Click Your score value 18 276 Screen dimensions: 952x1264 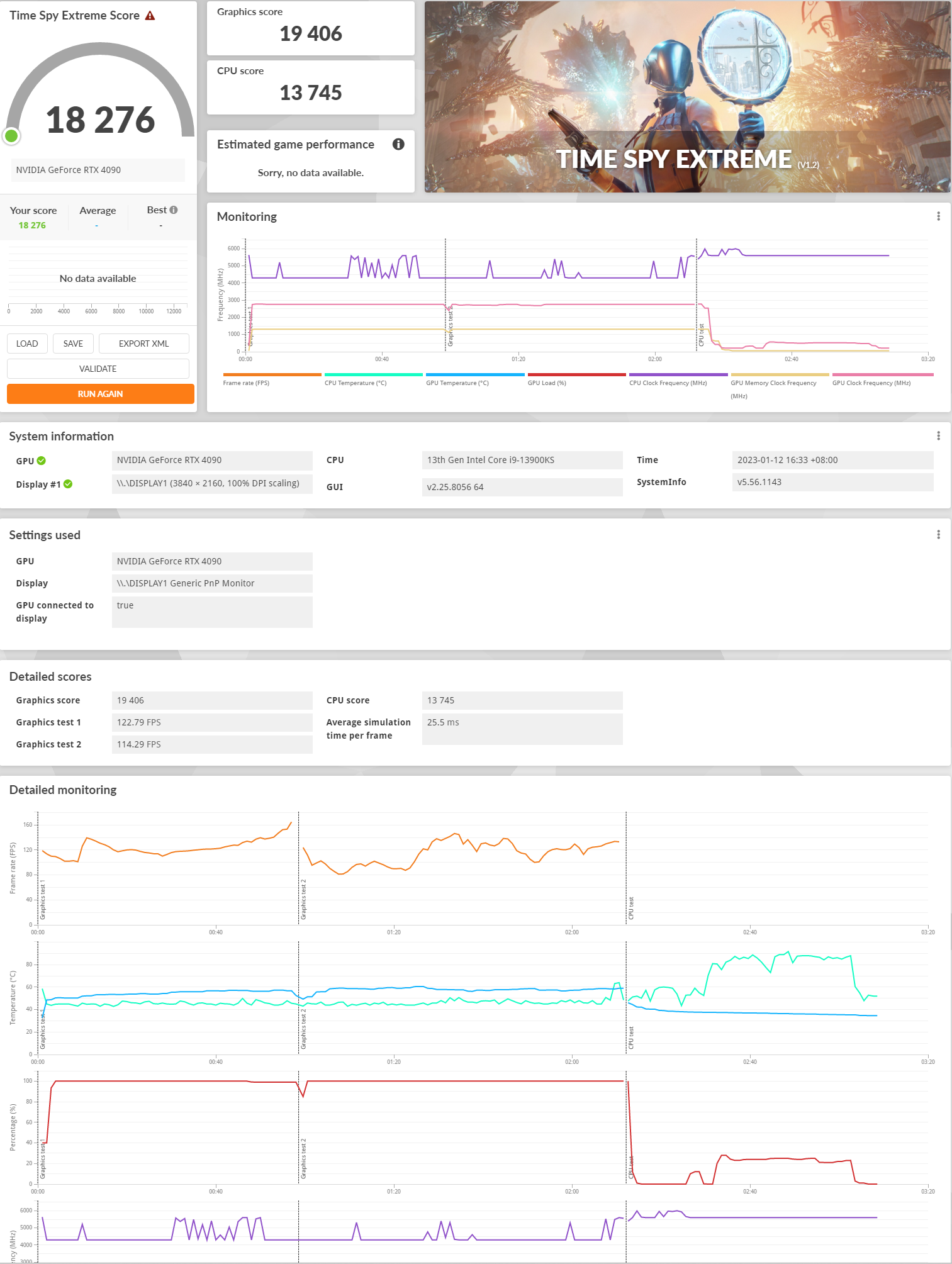tap(32, 225)
